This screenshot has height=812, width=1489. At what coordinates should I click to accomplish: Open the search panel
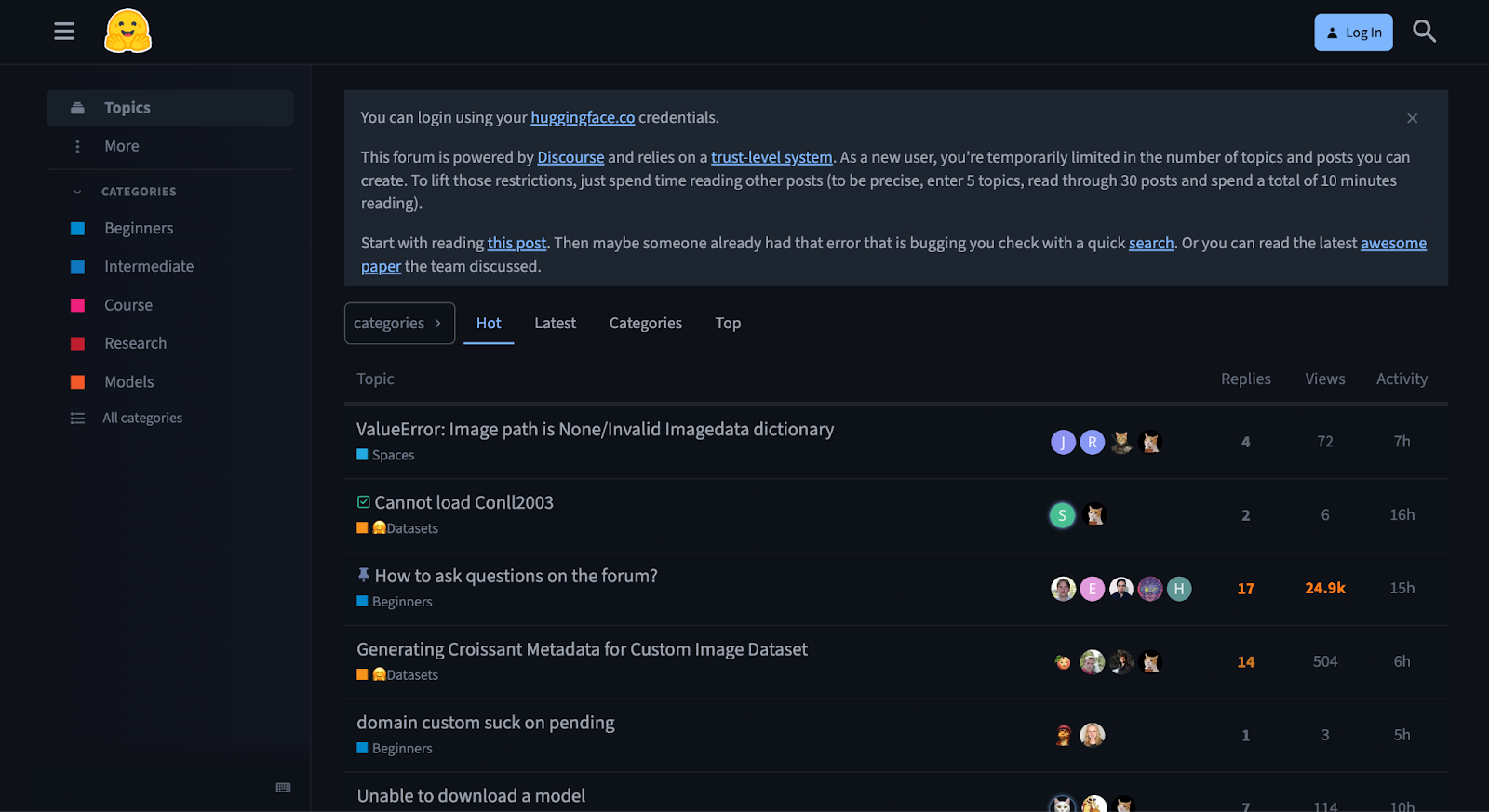(x=1424, y=32)
